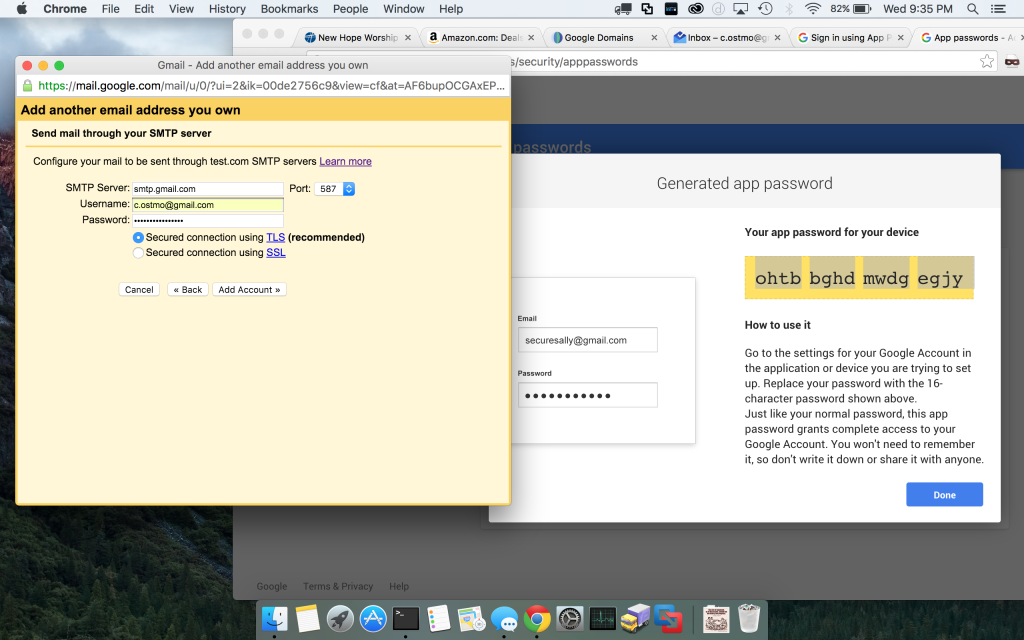Open the Transmit truck dock icon
The width and height of the screenshot is (1024, 640).
(635, 618)
